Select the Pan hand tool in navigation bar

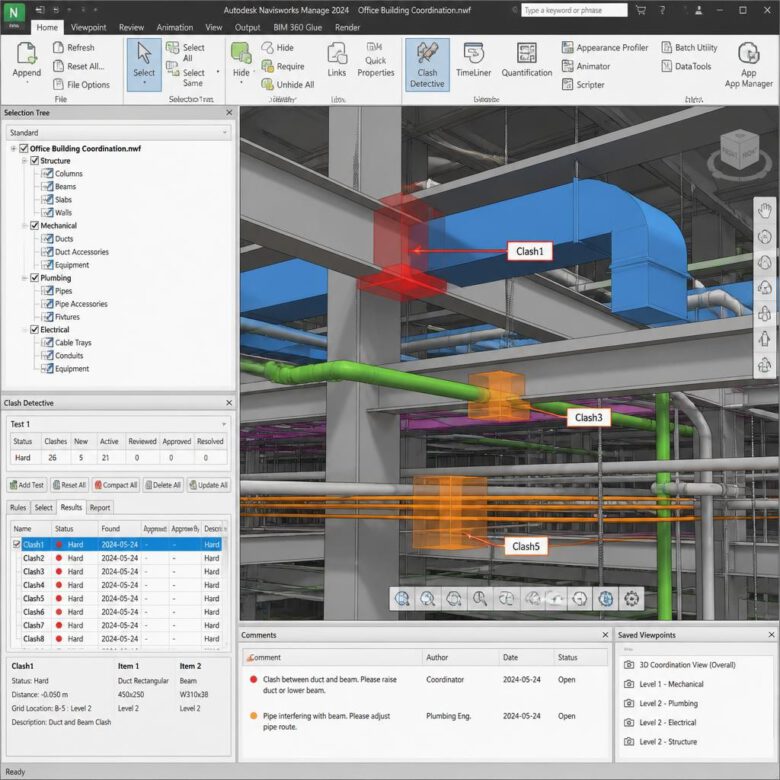tap(765, 210)
